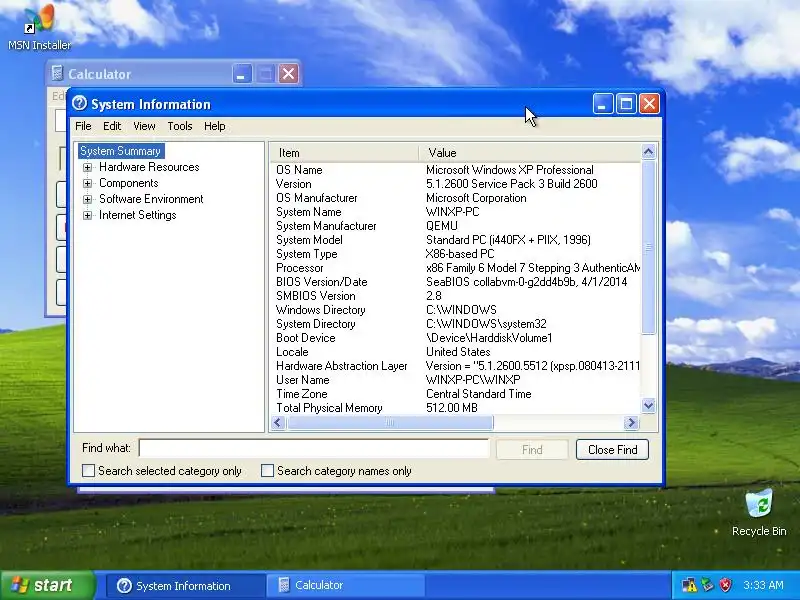
Task: Click the horizontal scrollbar thumb
Action: (390, 422)
